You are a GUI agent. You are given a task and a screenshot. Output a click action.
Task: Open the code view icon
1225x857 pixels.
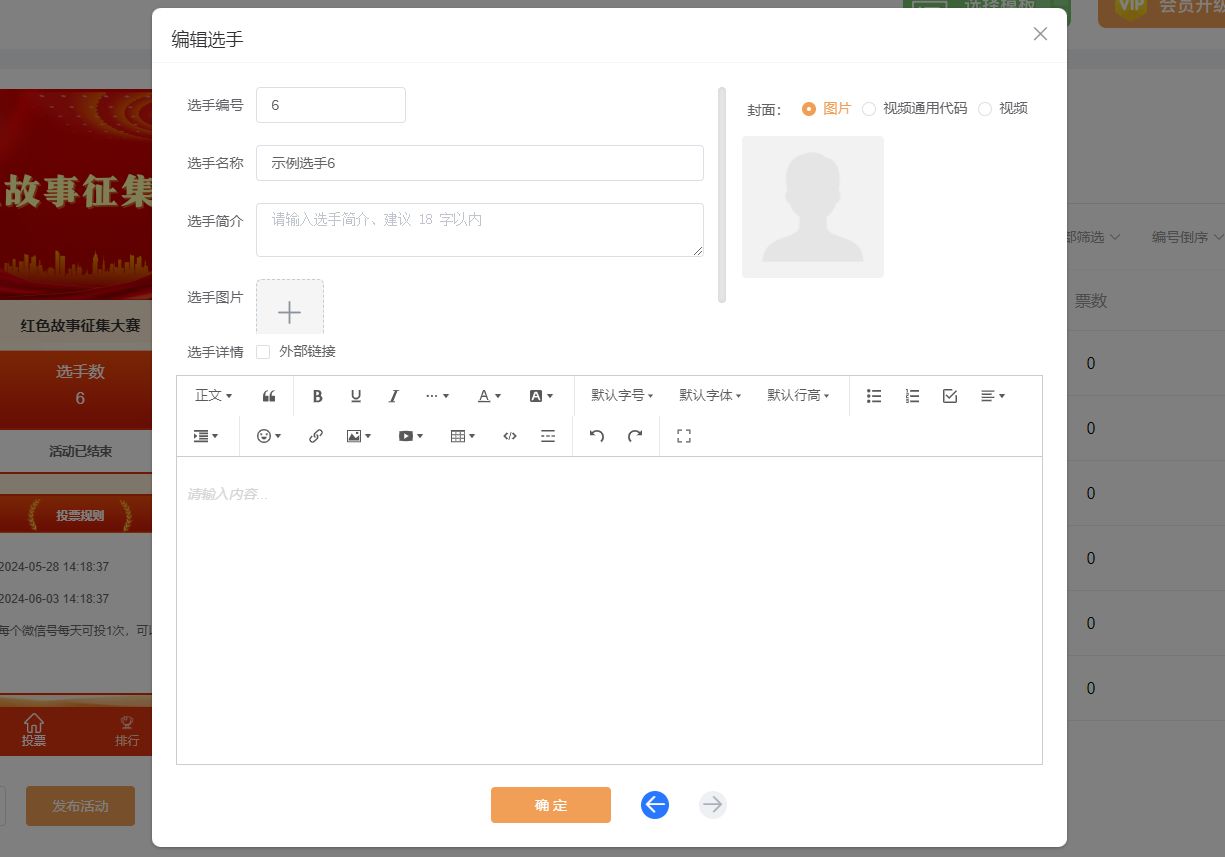[509, 435]
